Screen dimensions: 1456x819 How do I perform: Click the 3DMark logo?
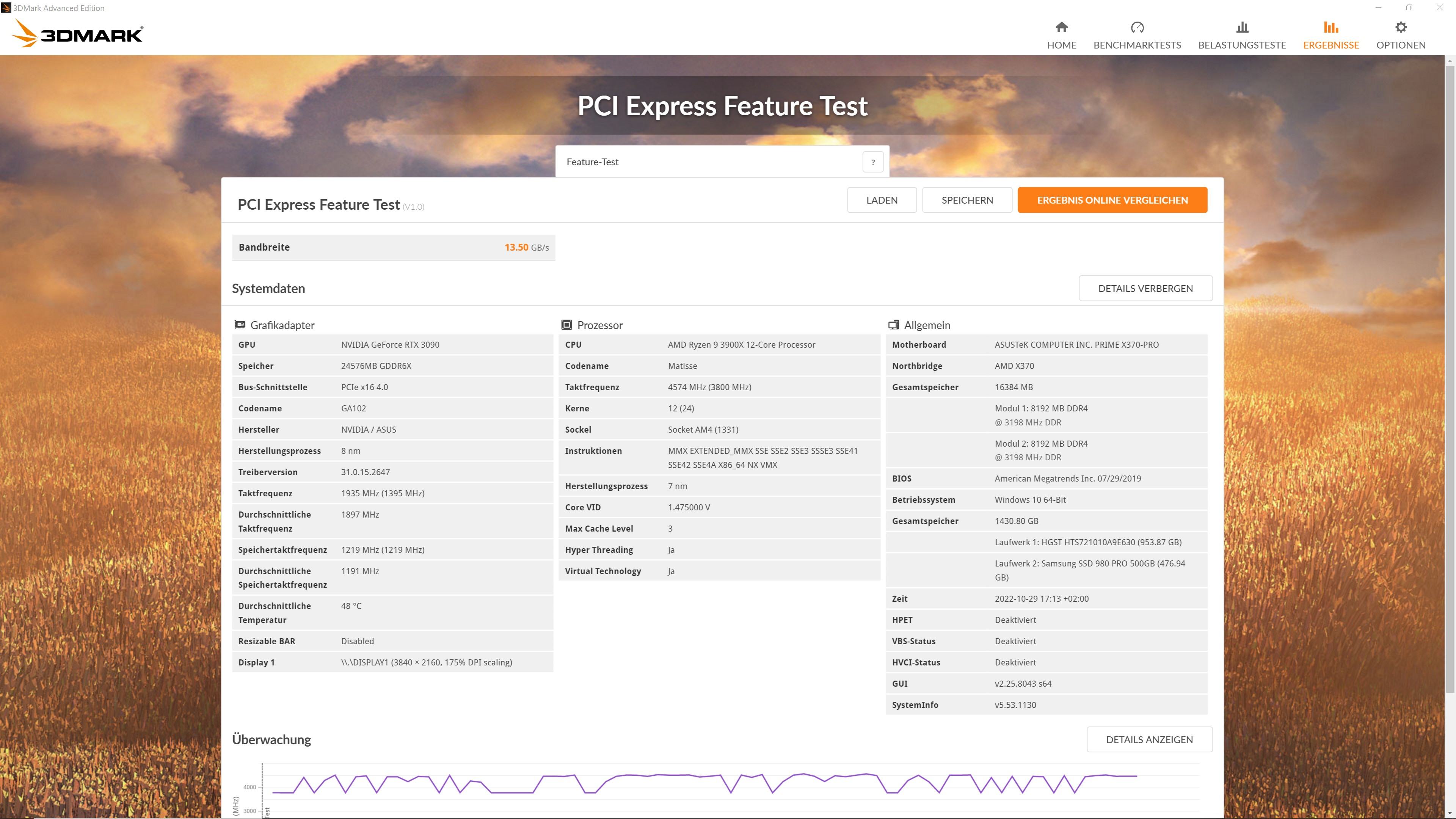[x=77, y=33]
